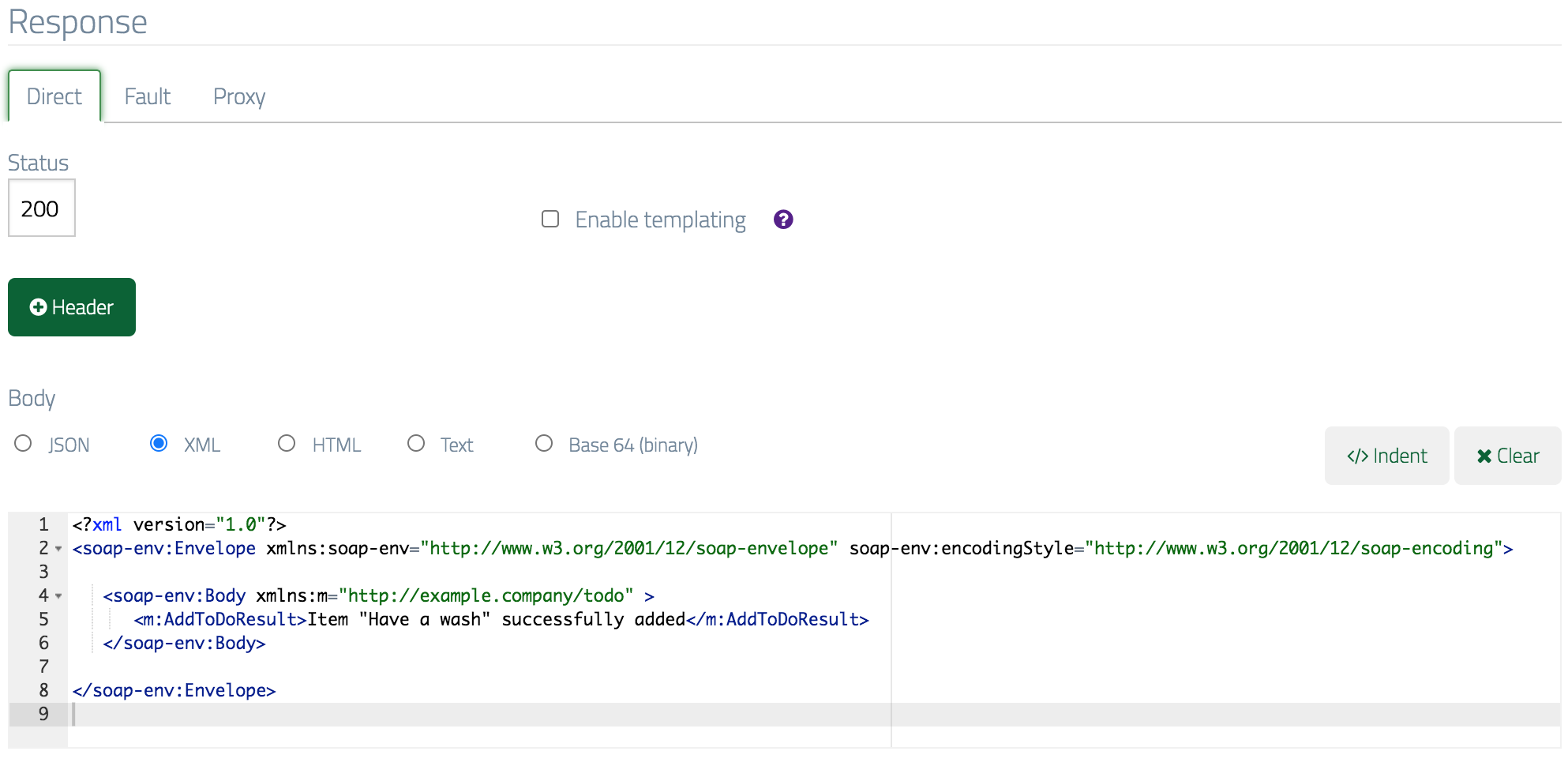The height and width of the screenshot is (766, 1568).
Task: Click the closing soap-env:Body tag
Action: point(184,643)
